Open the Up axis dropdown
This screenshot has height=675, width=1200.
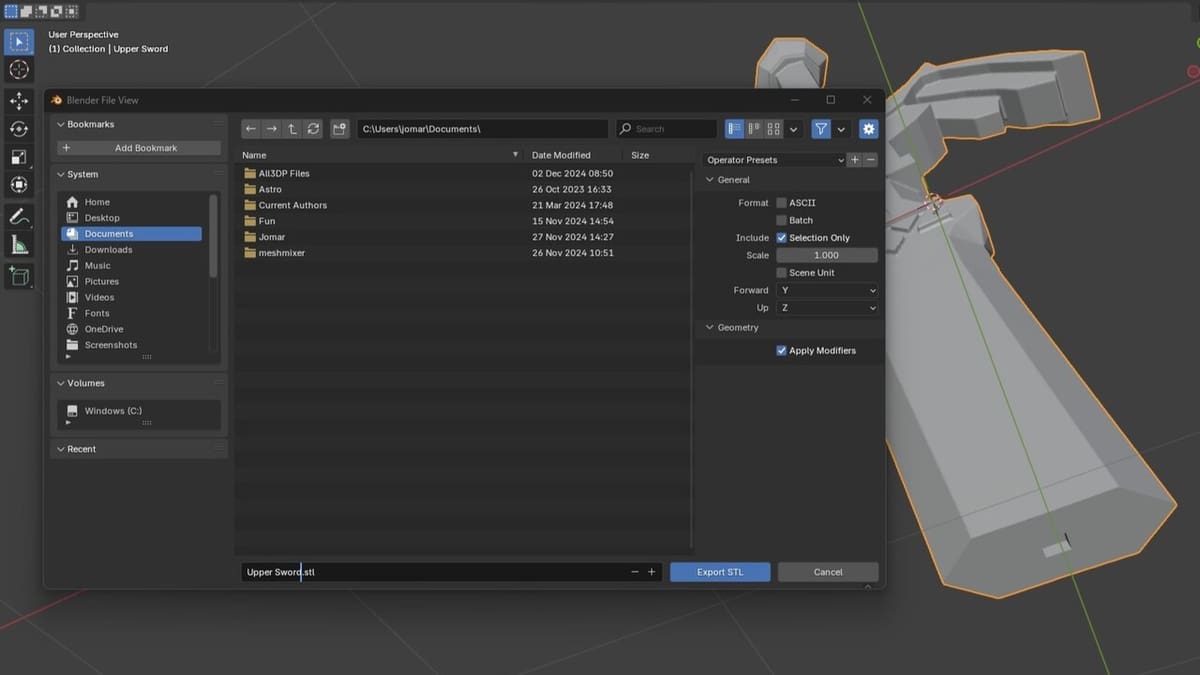click(827, 308)
